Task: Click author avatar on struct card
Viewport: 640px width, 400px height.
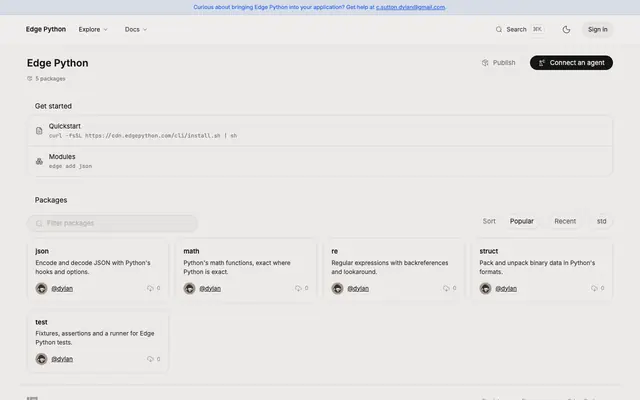Action: coord(485,289)
